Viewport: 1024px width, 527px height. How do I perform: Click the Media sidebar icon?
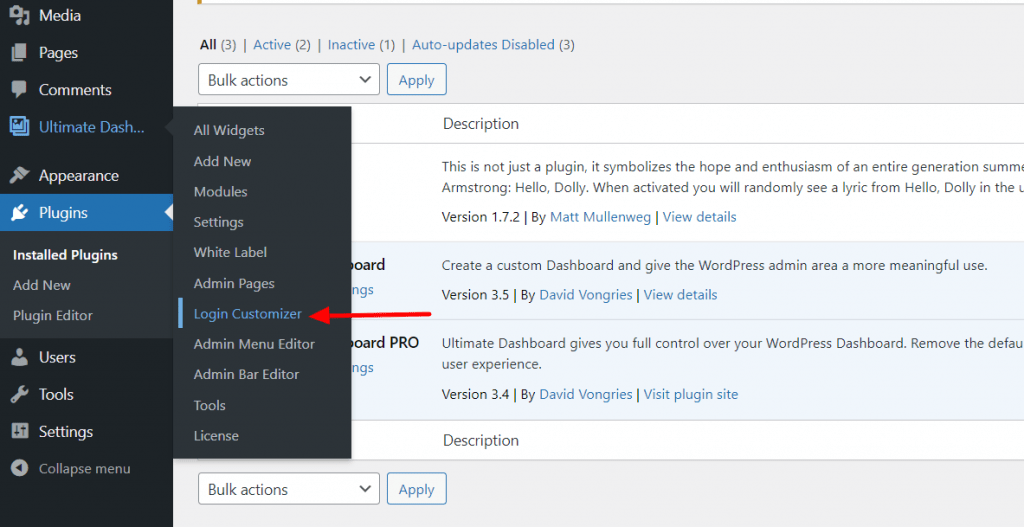(x=20, y=15)
